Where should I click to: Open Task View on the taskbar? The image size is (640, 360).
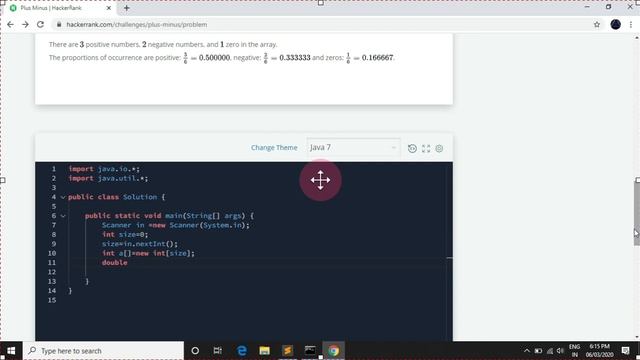coord(218,351)
